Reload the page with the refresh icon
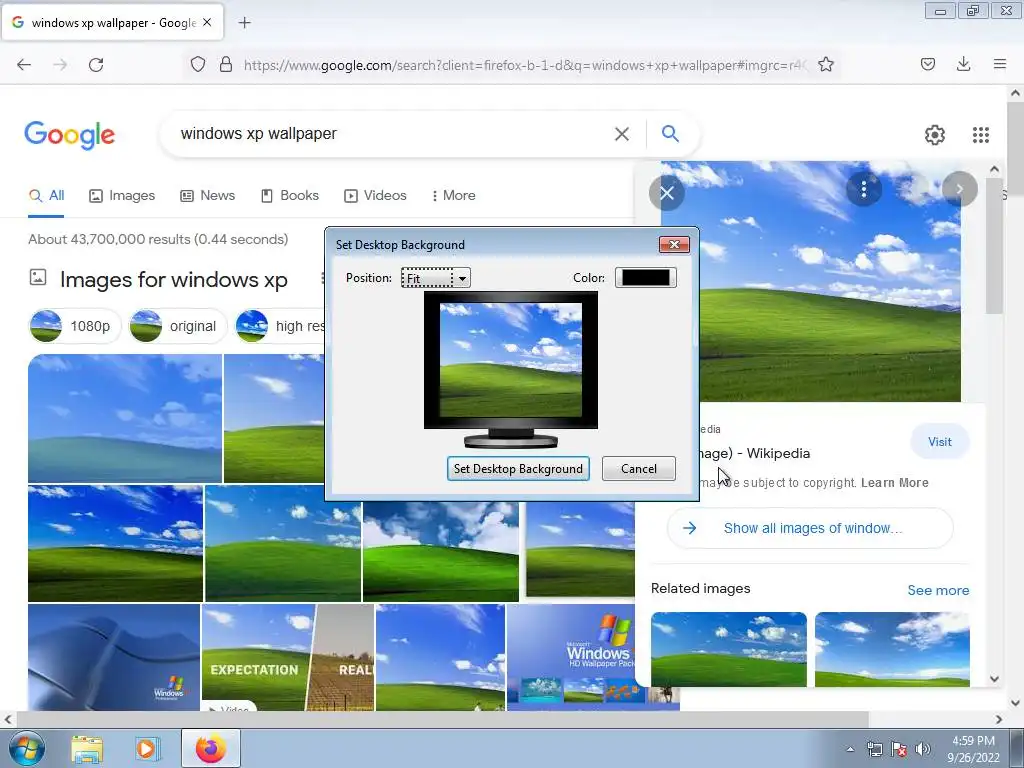This screenshot has width=1024, height=768. click(96, 64)
